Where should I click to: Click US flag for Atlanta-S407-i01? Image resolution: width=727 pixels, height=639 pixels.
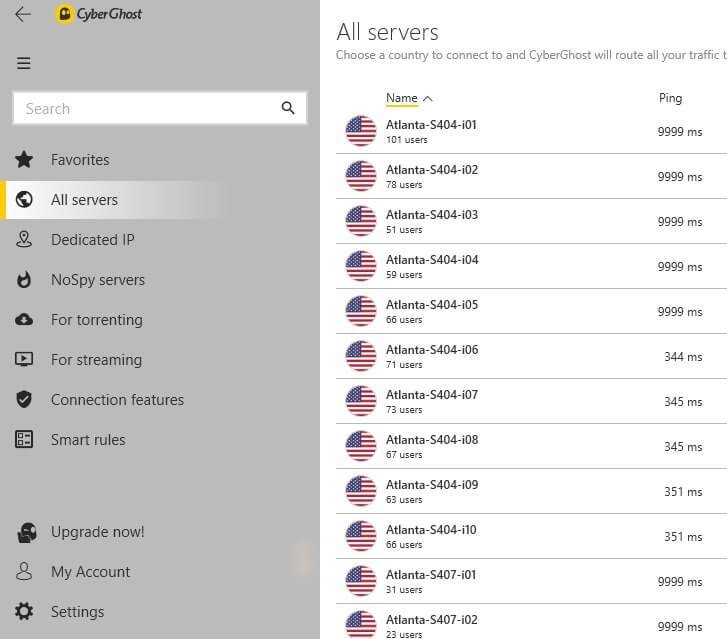click(361, 581)
